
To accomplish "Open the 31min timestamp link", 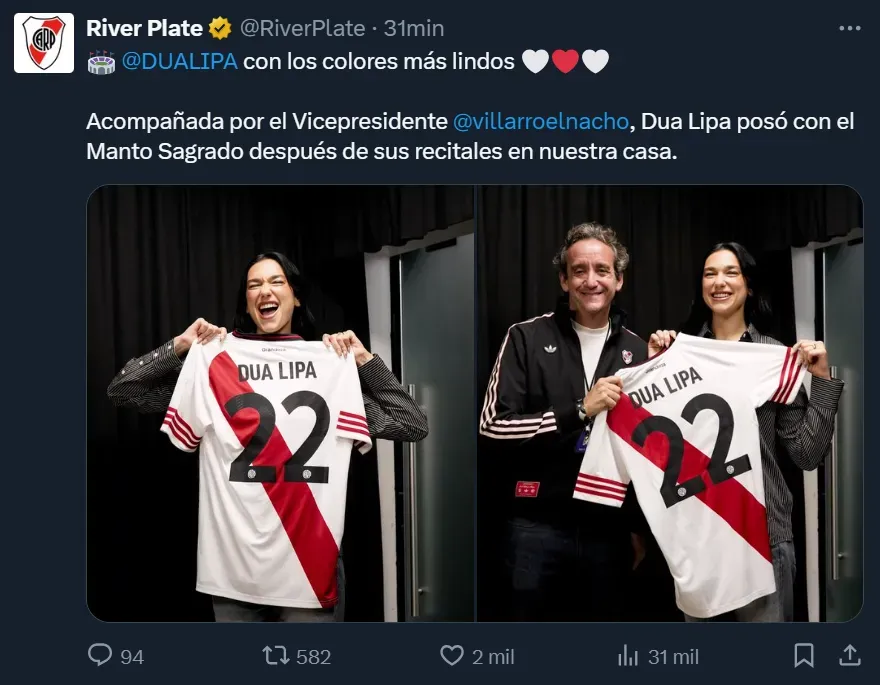I will tap(414, 28).
